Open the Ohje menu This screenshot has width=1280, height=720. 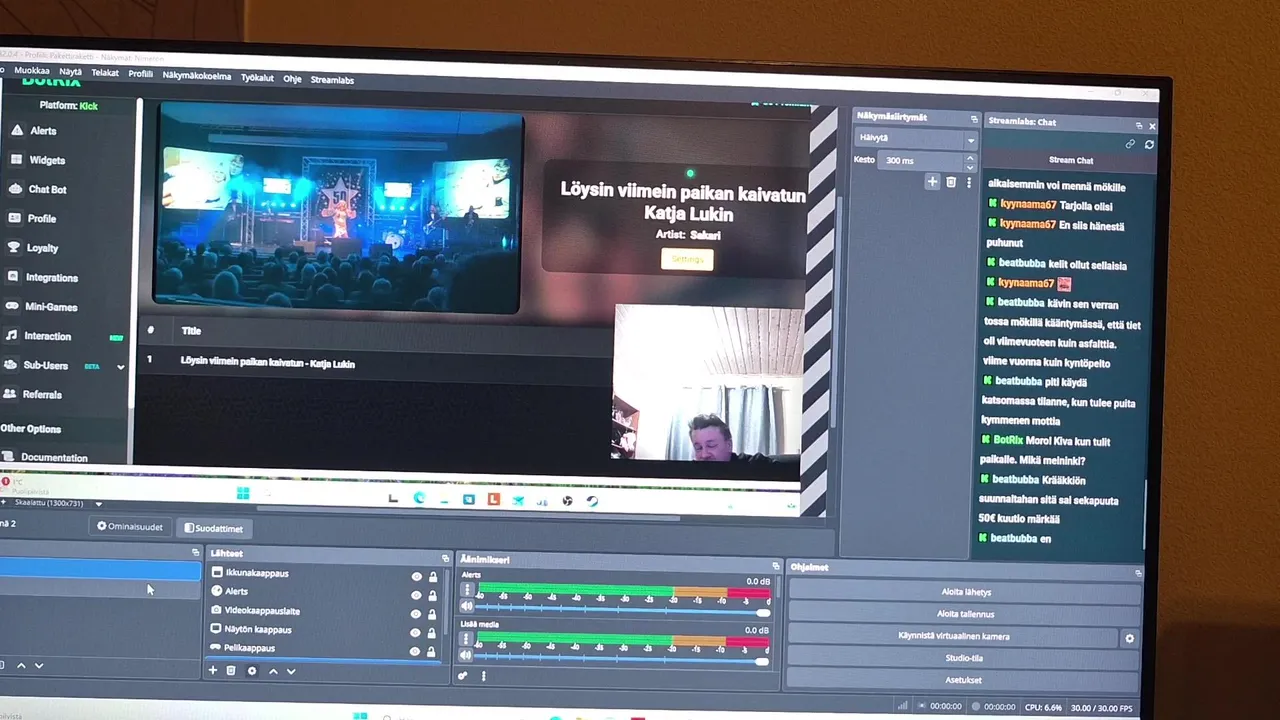pyautogui.click(x=292, y=79)
